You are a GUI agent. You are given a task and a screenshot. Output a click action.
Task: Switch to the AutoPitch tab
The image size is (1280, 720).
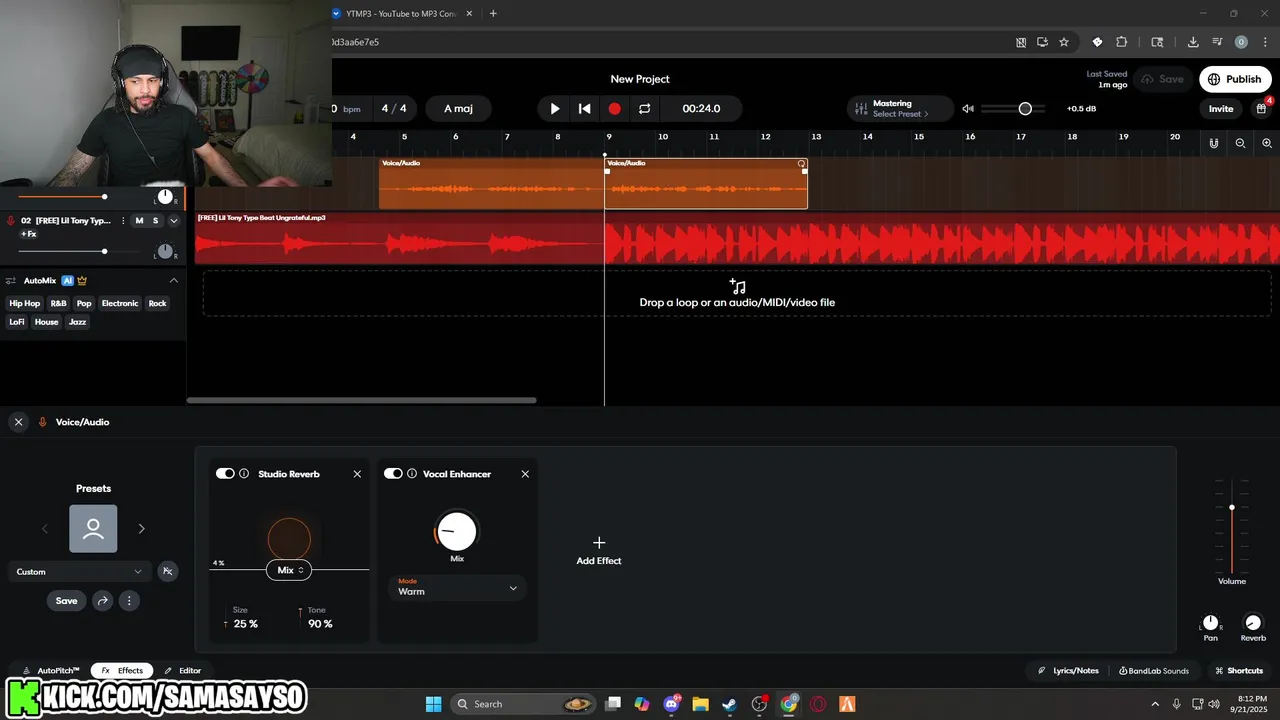pos(50,671)
